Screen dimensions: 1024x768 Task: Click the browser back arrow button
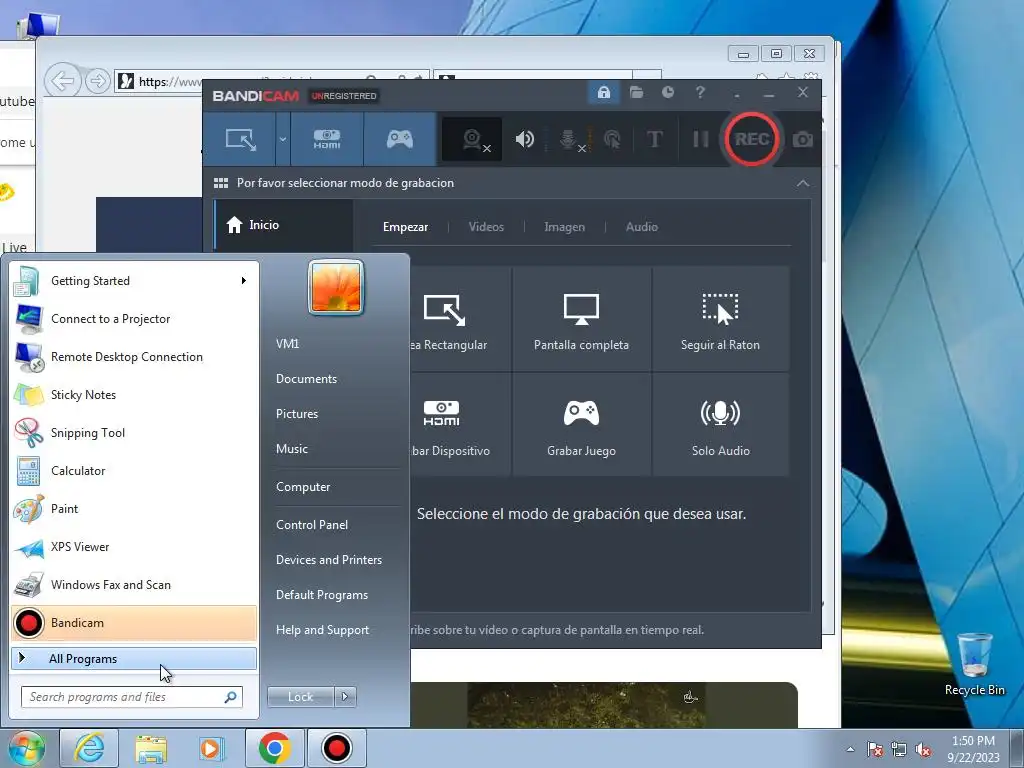[63, 82]
